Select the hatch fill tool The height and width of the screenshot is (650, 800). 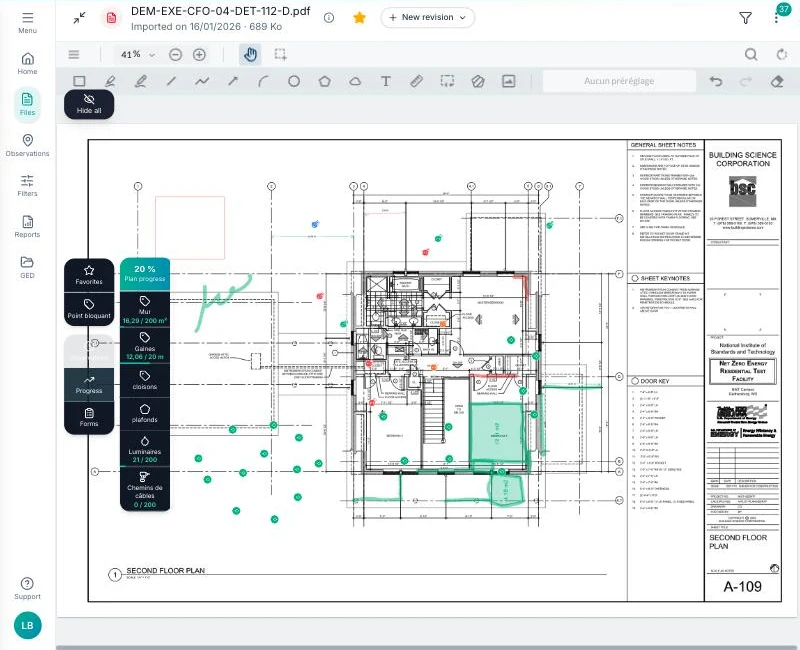coord(478,81)
